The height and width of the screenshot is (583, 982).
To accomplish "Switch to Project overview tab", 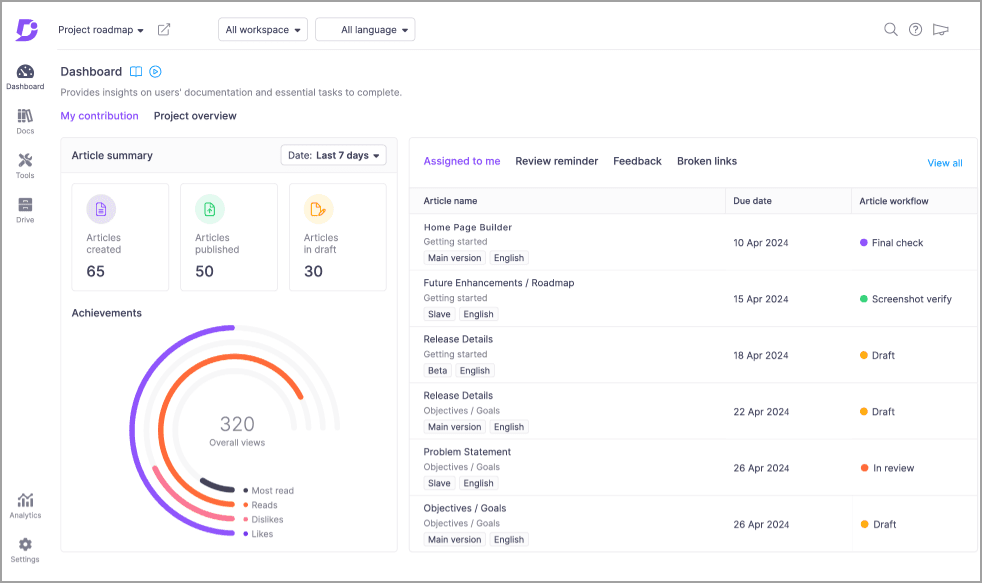I will [195, 116].
